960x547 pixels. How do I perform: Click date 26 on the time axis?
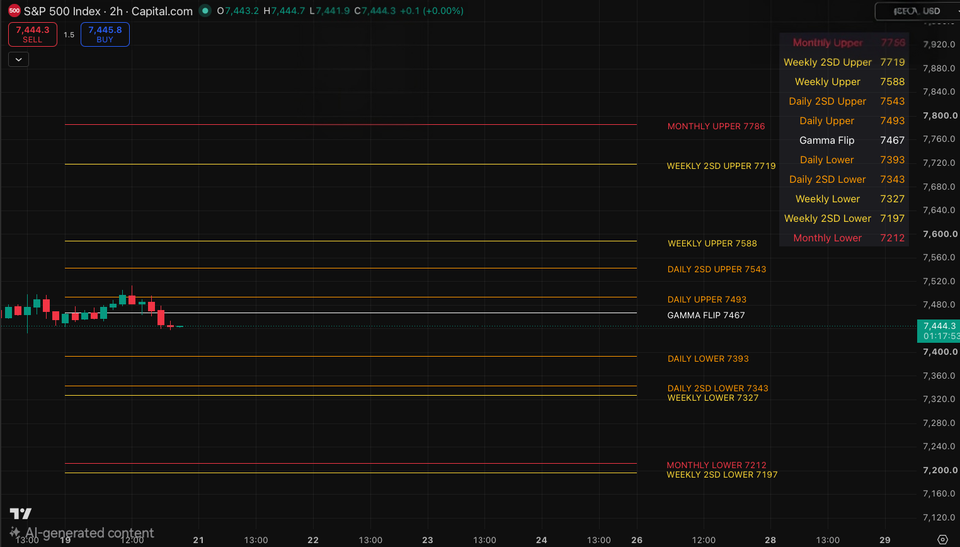tap(637, 540)
